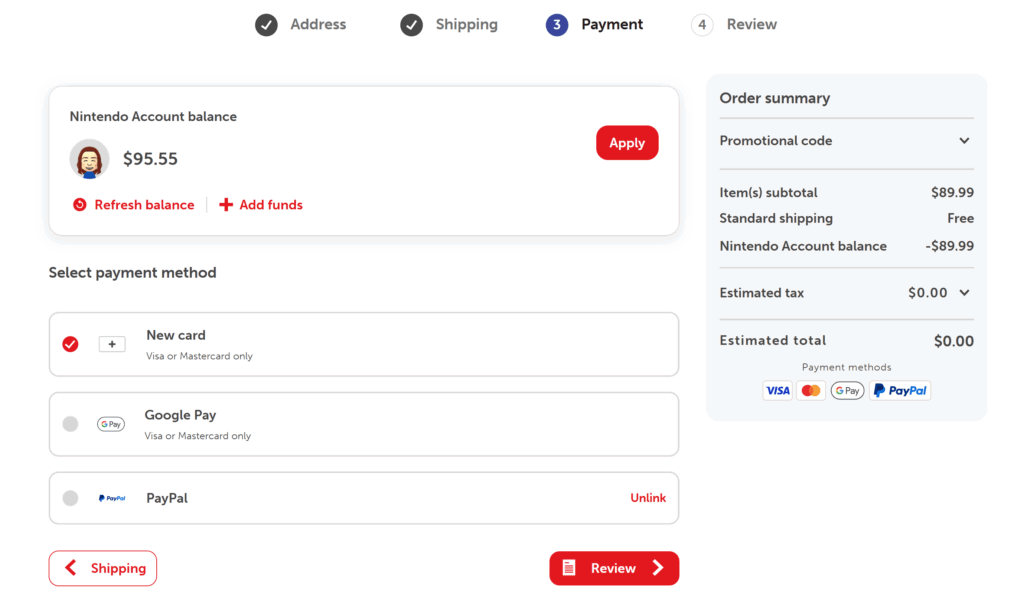This screenshot has height=607, width=1024.
Task: Choose the Google Pay radio option
Action: click(x=70, y=424)
